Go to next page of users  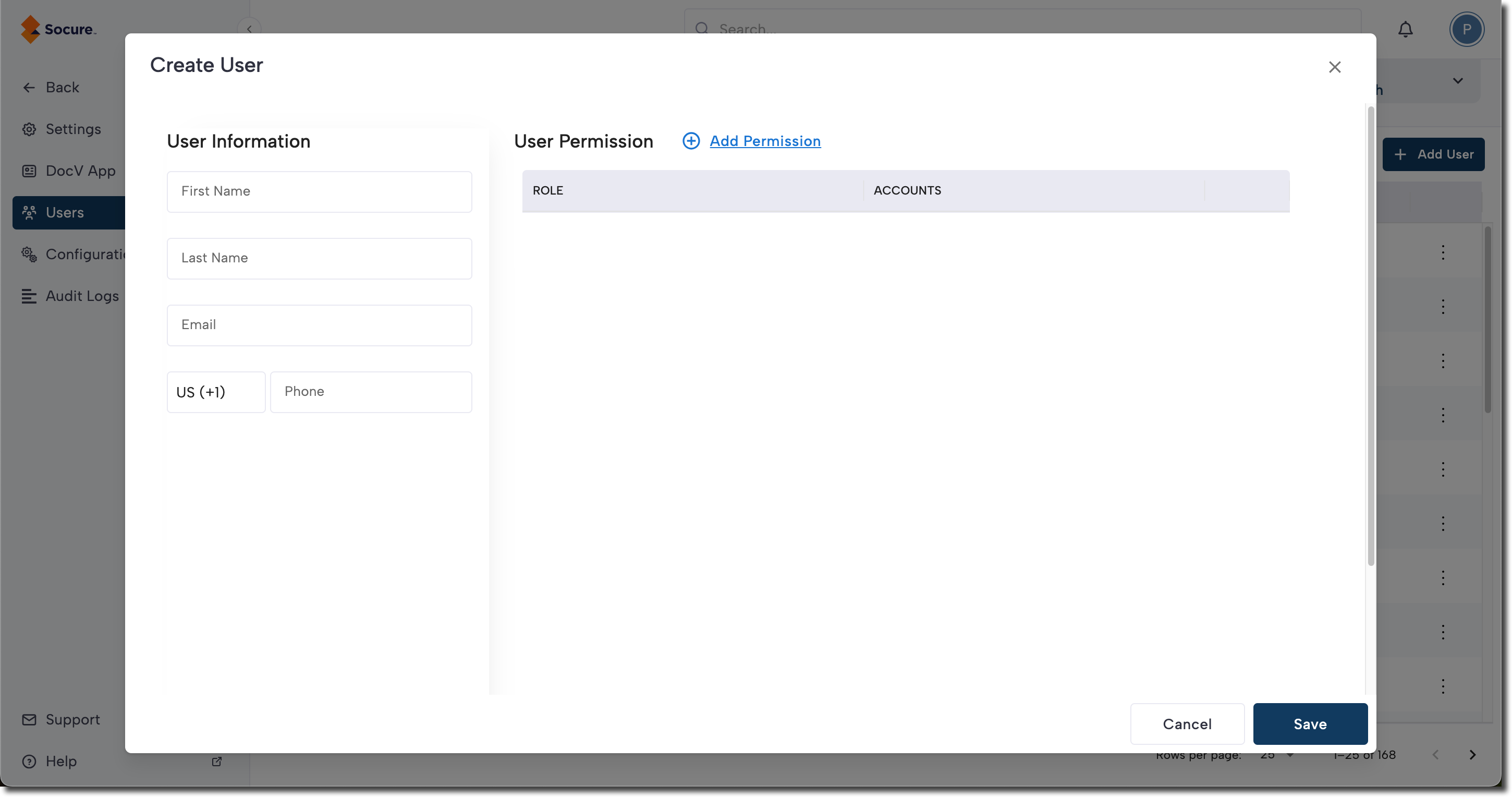(1472, 755)
